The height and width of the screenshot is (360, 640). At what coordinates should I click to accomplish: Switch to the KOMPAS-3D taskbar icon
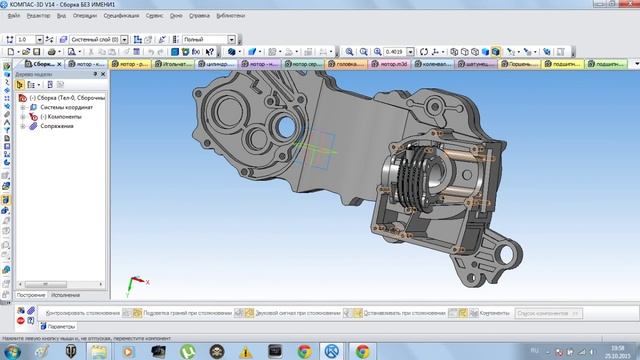[331, 351]
